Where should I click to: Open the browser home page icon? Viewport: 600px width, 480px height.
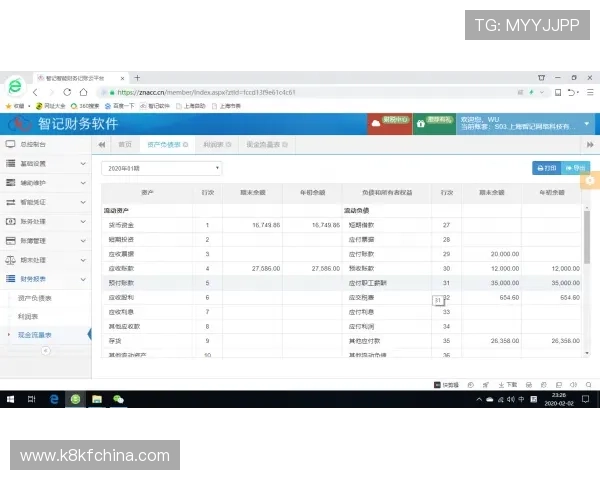tap(83, 92)
